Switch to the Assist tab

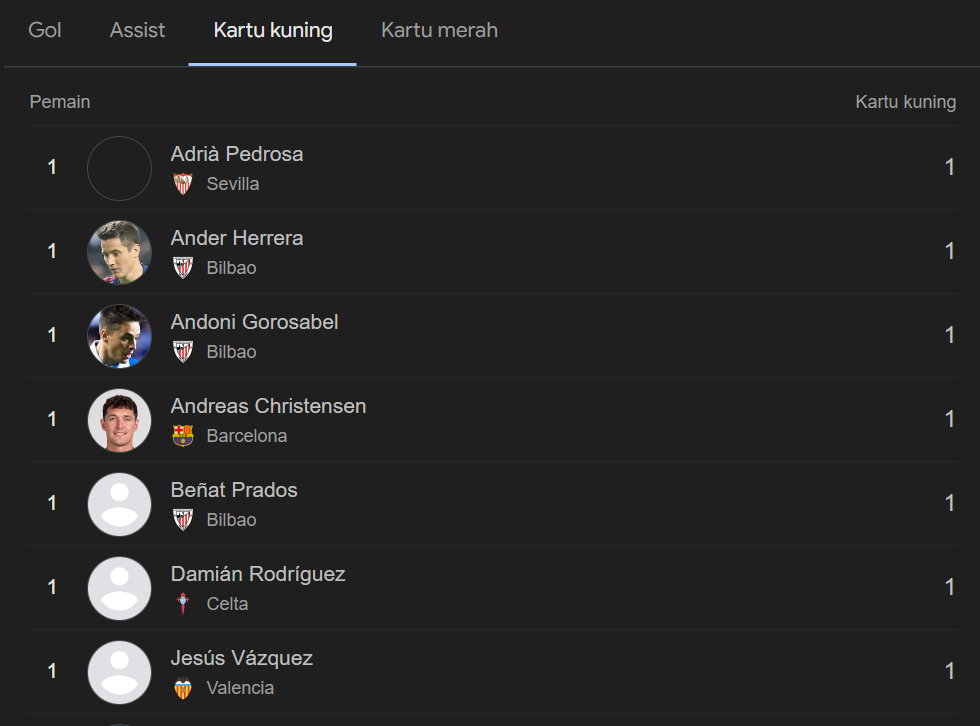tap(137, 30)
